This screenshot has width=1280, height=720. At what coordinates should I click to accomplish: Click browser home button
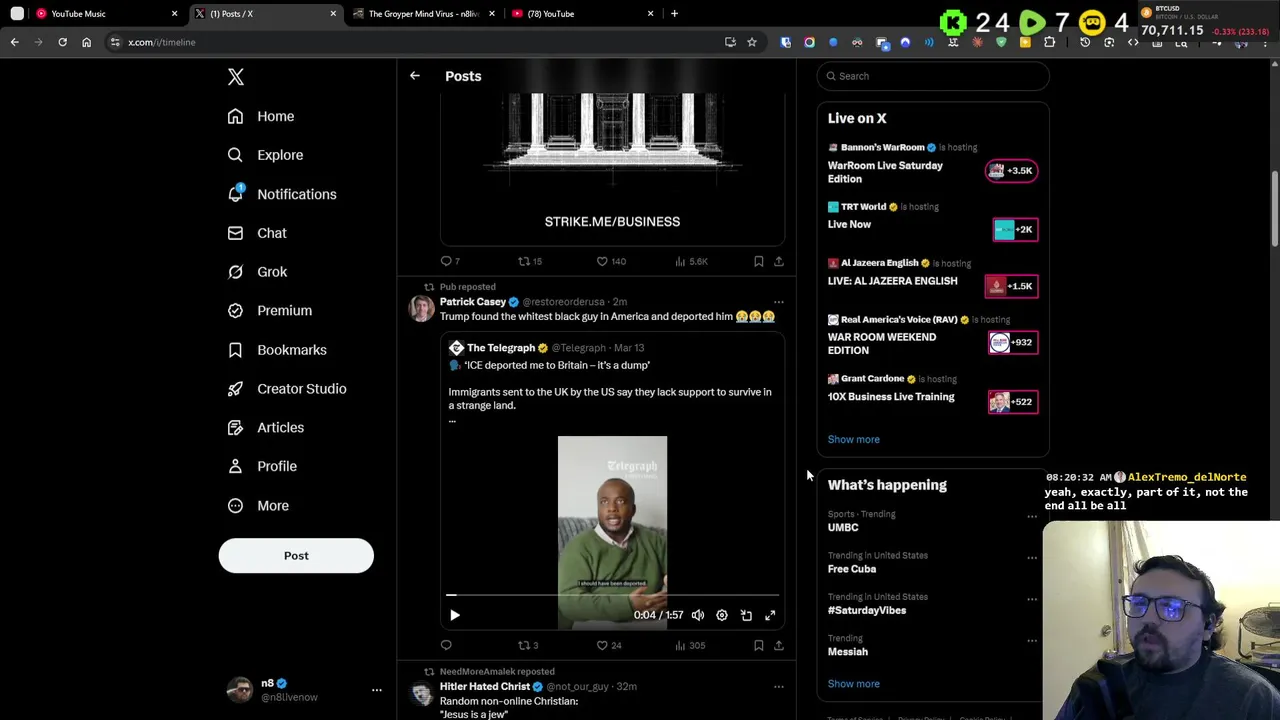pos(86,42)
